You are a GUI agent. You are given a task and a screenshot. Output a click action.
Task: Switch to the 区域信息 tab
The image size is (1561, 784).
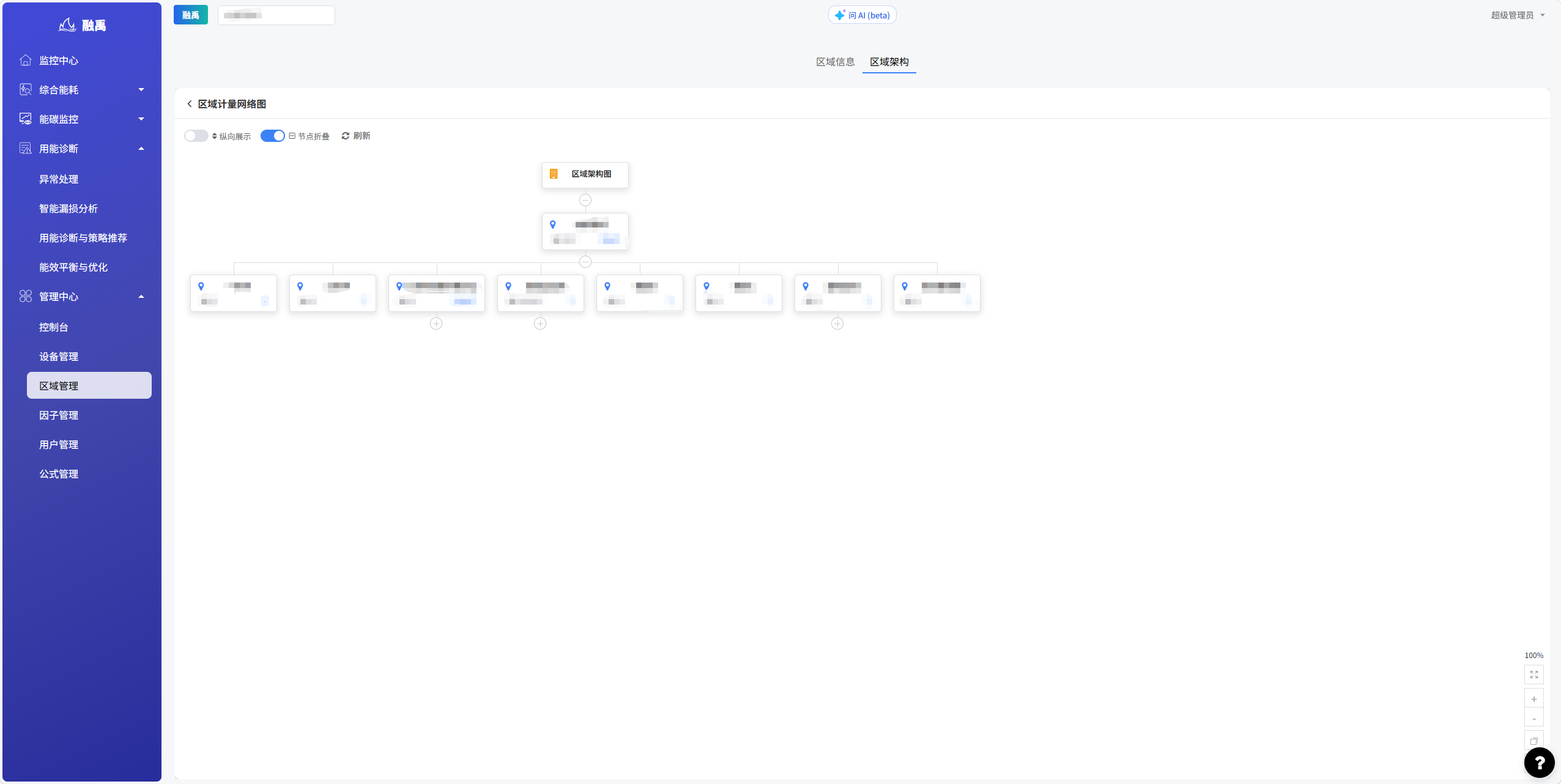tap(835, 62)
